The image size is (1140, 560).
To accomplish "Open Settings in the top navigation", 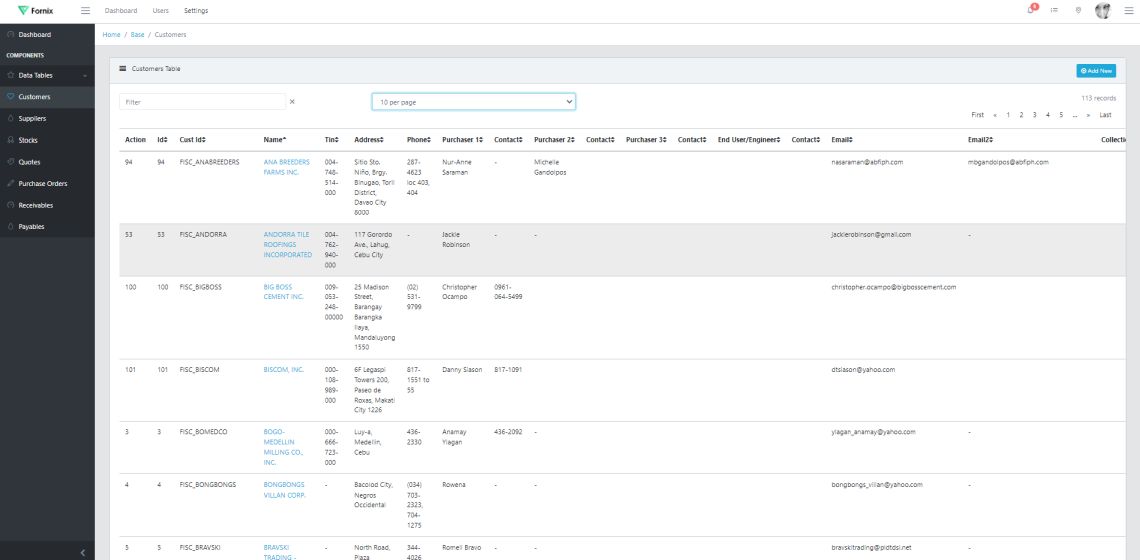I will click(x=196, y=10).
